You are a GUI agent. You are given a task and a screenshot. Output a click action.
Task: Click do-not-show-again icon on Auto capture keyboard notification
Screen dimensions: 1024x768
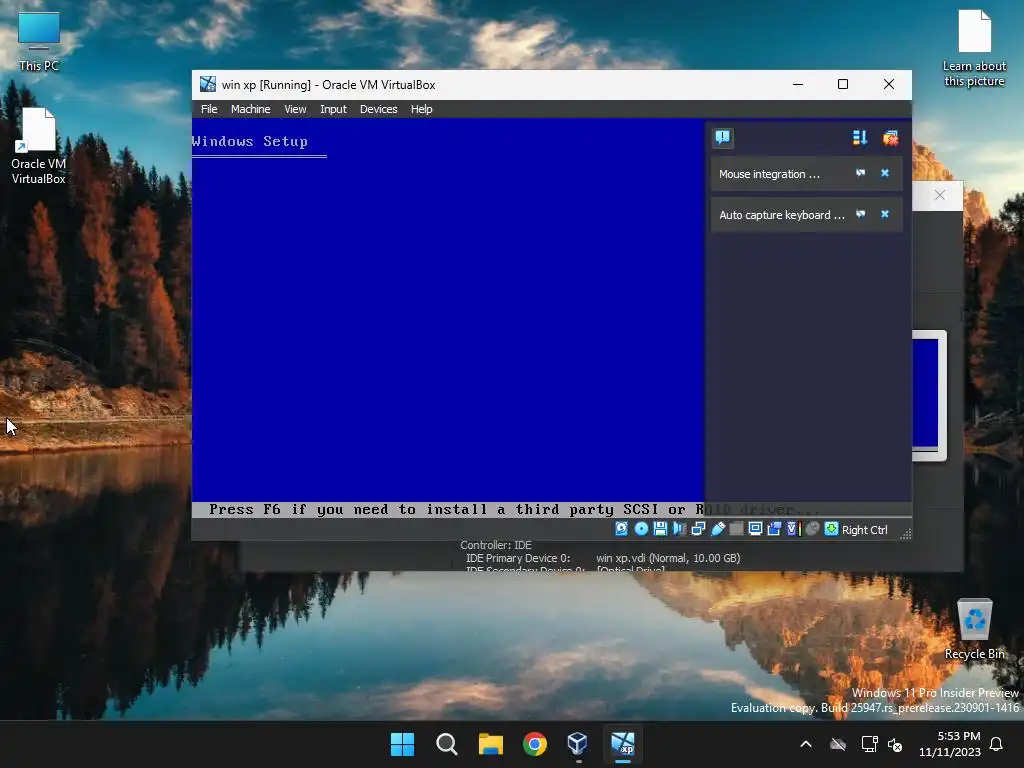860,214
